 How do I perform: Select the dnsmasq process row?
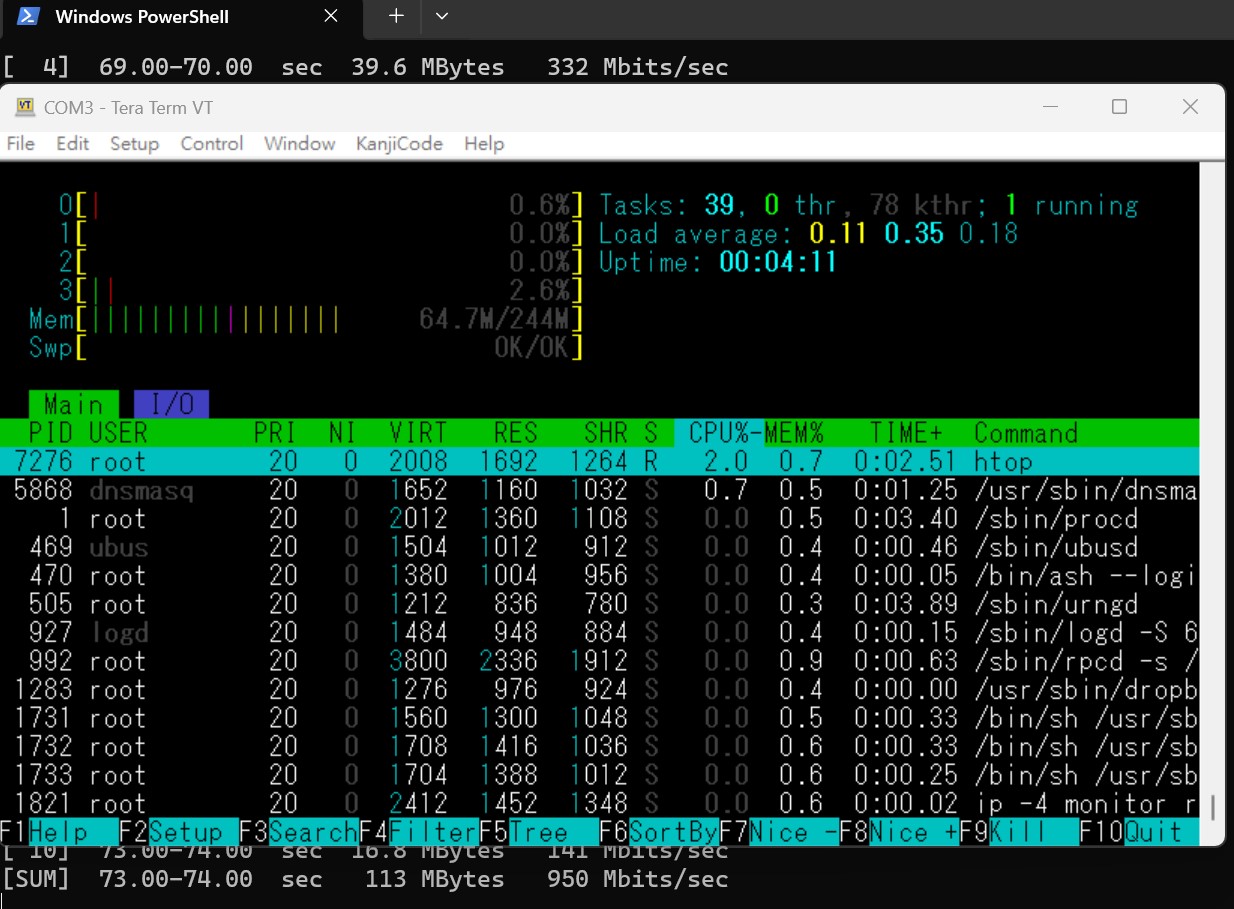coord(600,490)
